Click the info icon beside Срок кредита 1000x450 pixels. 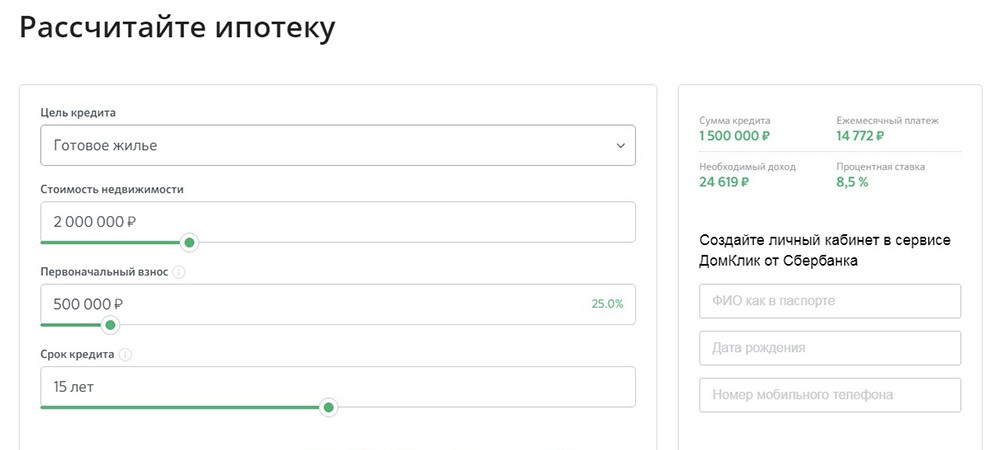coord(126,355)
